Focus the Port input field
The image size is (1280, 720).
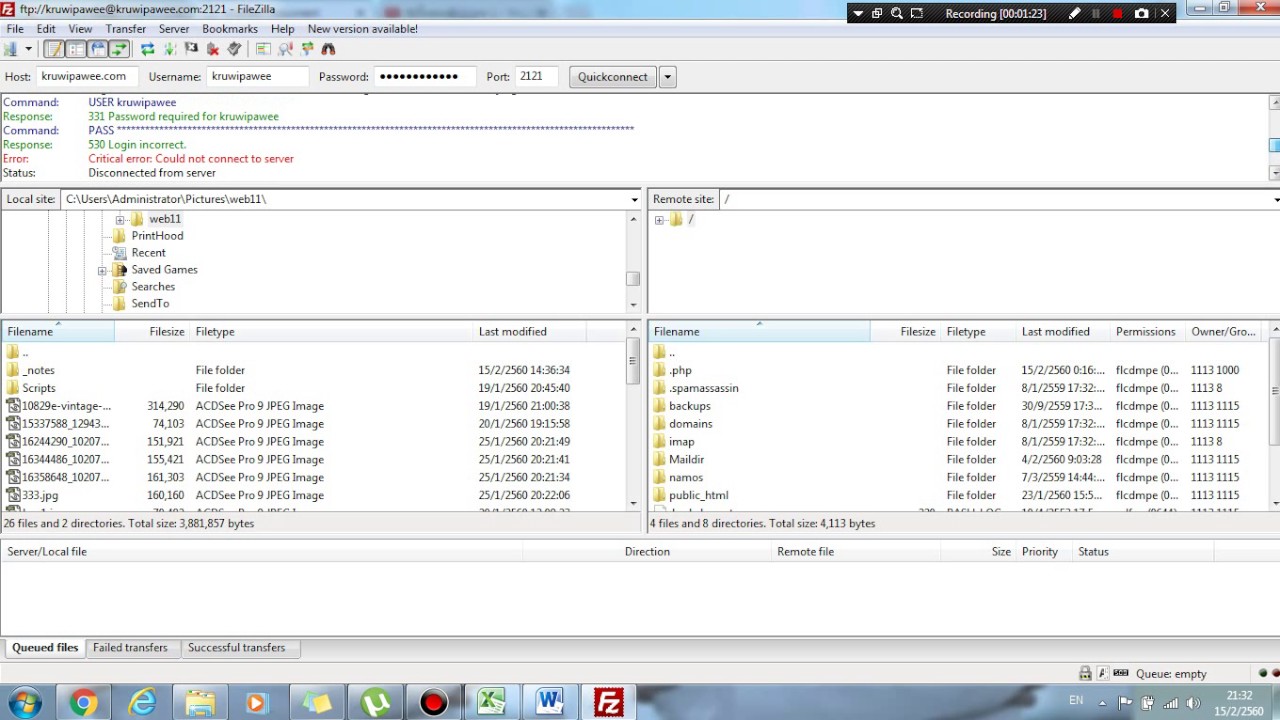[x=536, y=76]
